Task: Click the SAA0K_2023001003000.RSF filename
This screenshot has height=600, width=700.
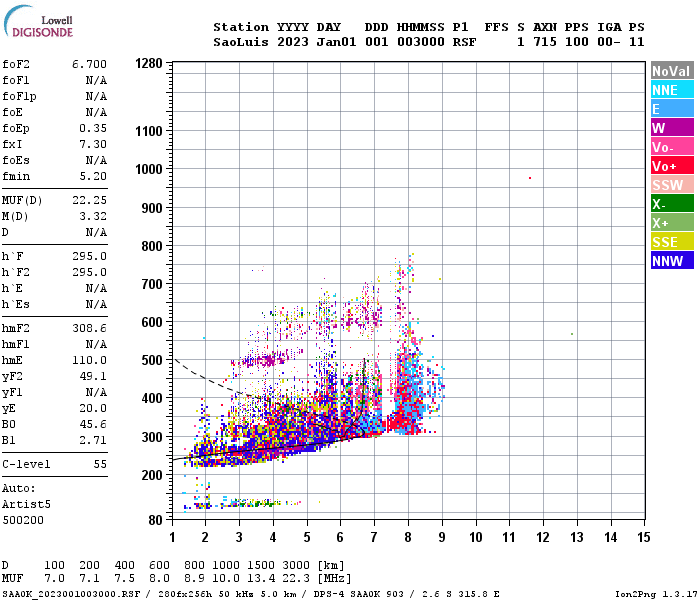Action: [71, 594]
